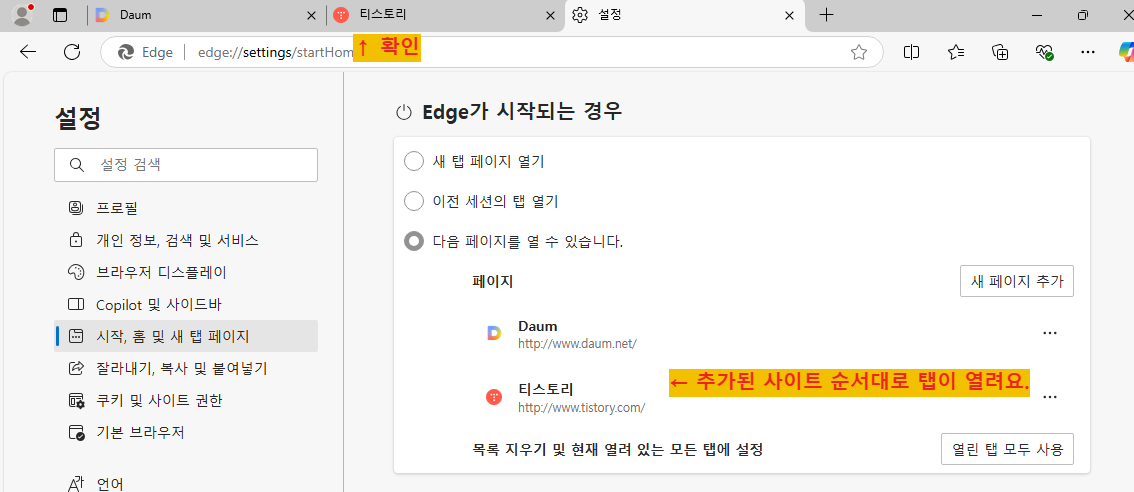Viewport: 1134px width, 492px height.
Task: Toggle split screen icon
Action: [x=911, y=52]
